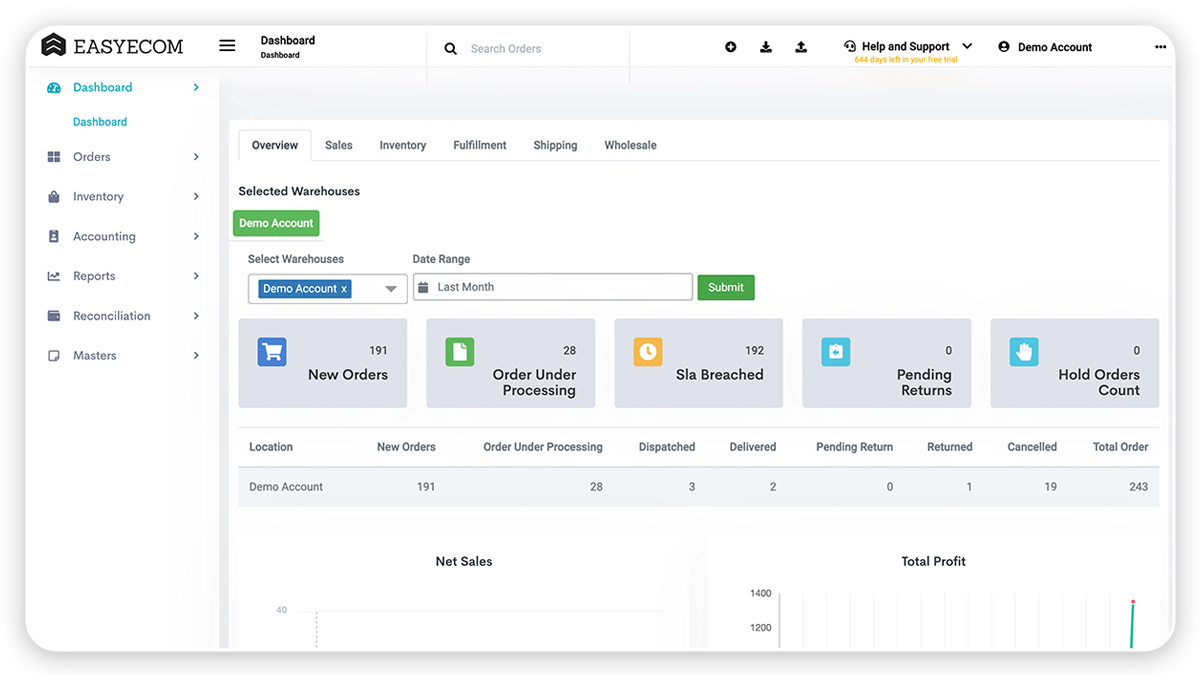Click the create new order plus icon
Viewport: 1200px width, 675px height.
tap(730, 46)
